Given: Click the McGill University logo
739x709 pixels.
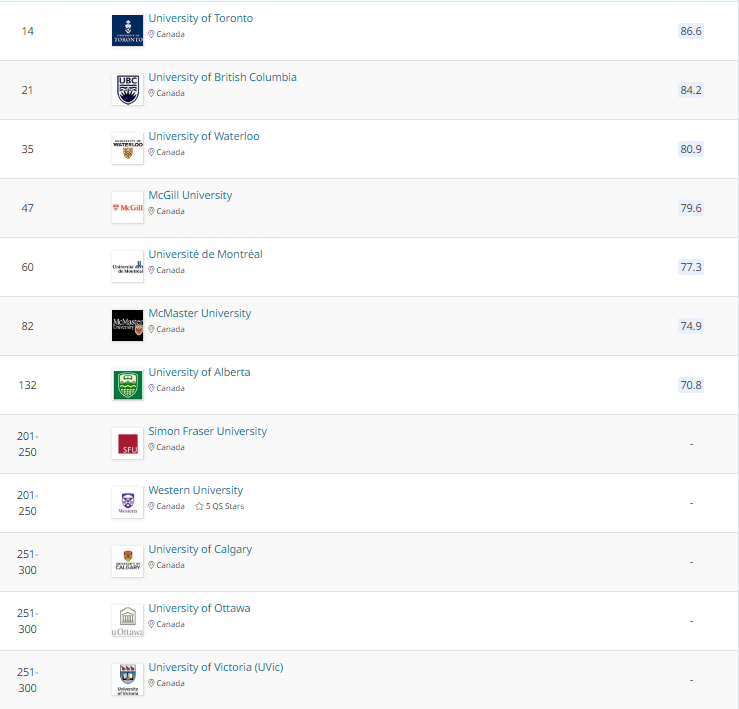Looking at the screenshot, I should point(127,208).
